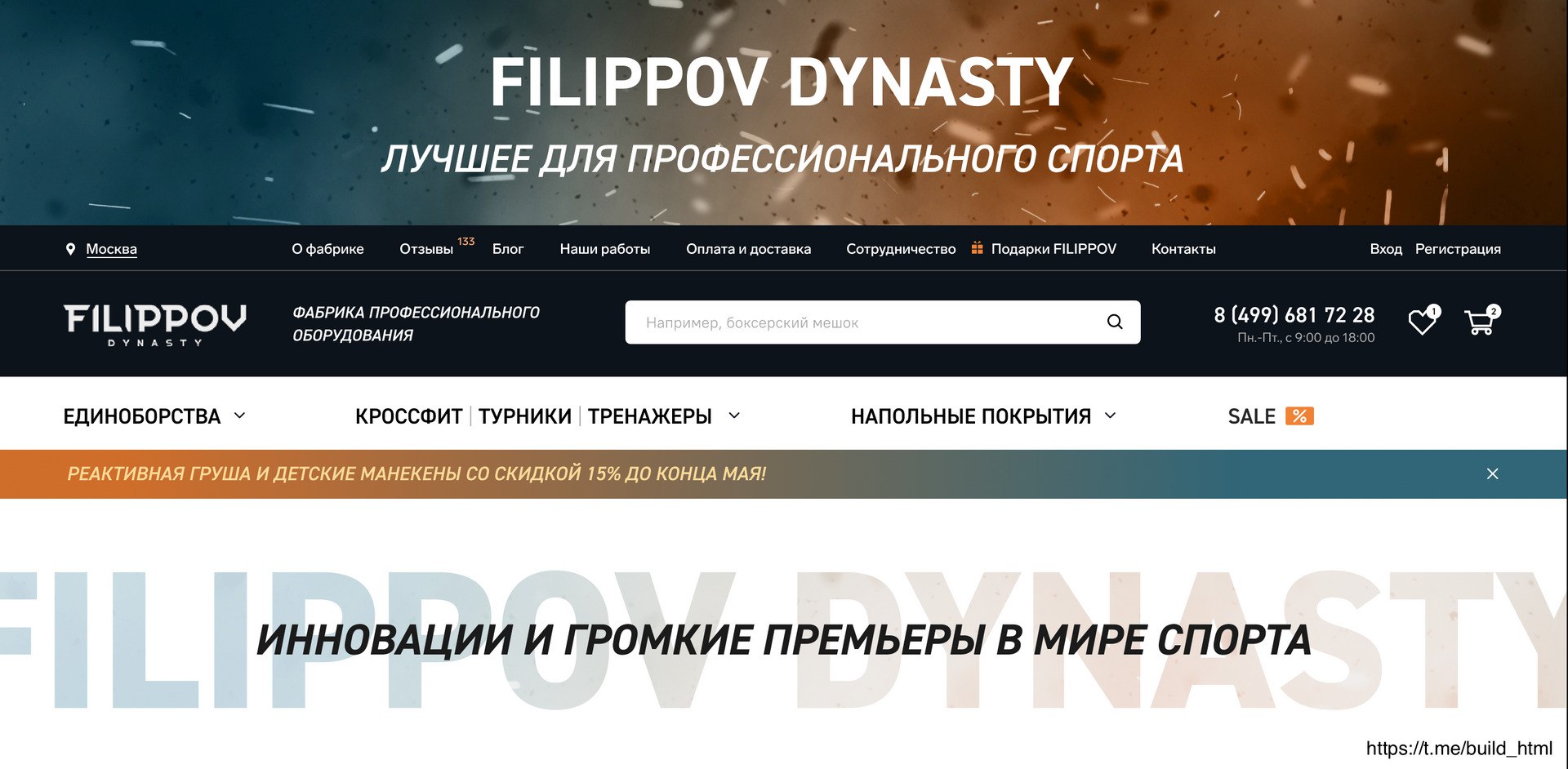Open the О фабрике page
This screenshot has width=1568, height=769.
(x=327, y=249)
